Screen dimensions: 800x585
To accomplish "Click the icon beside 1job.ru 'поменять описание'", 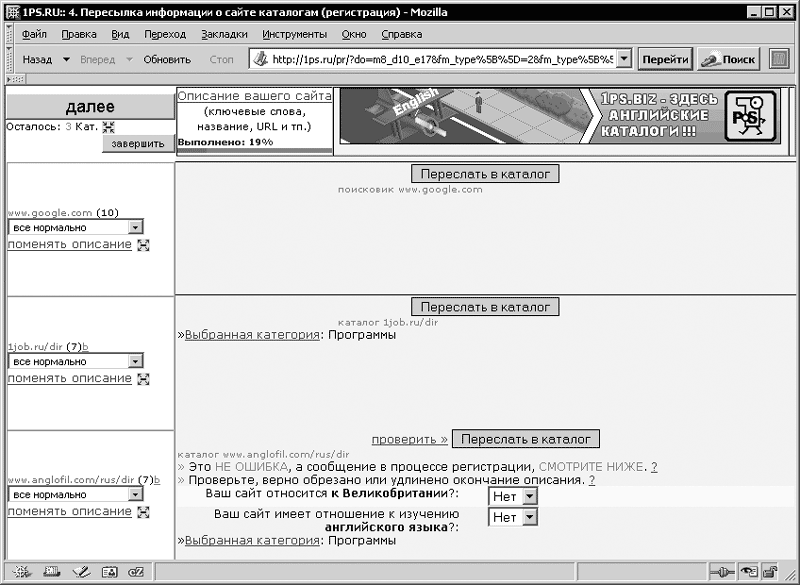I will (143, 379).
